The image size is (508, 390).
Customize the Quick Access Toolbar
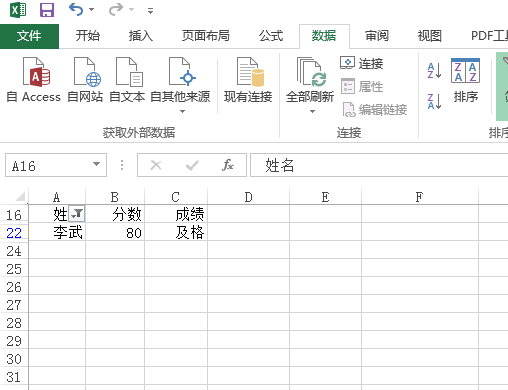[x=150, y=11]
